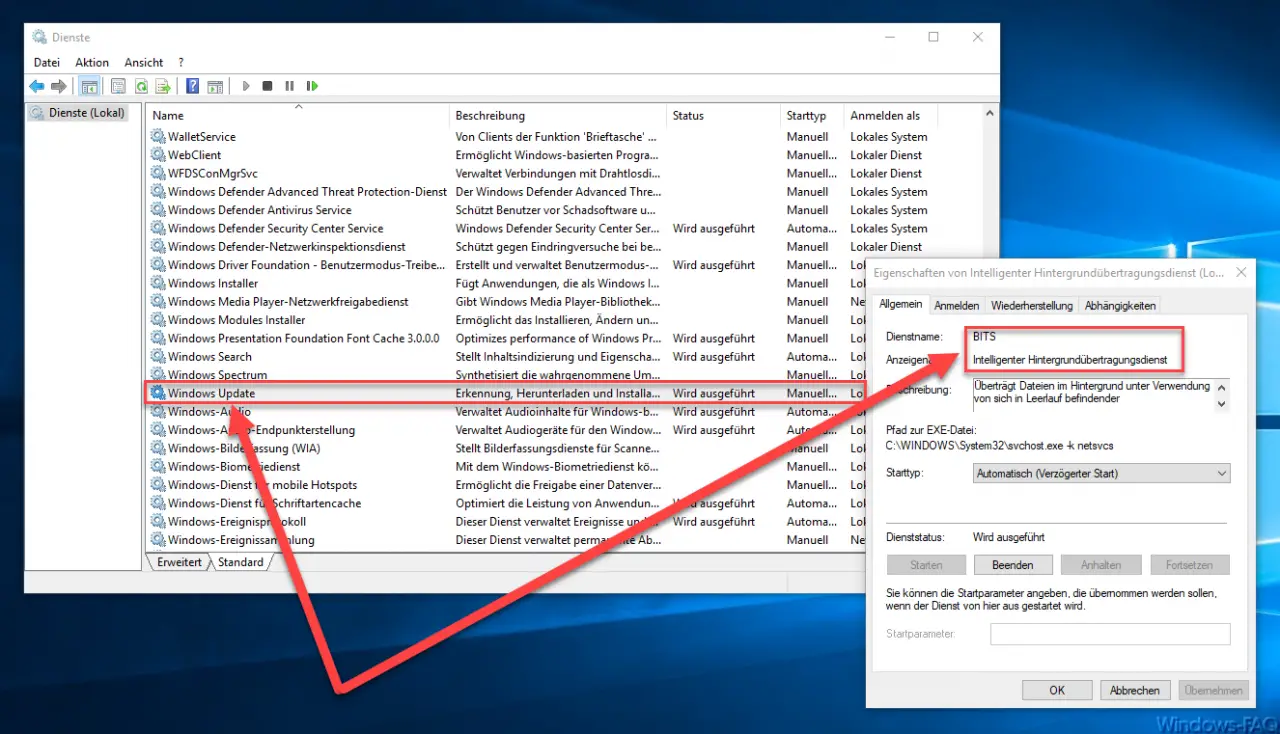Image resolution: width=1280 pixels, height=734 pixels.
Task: Click the Starten button
Action: (x=925, y=565)
